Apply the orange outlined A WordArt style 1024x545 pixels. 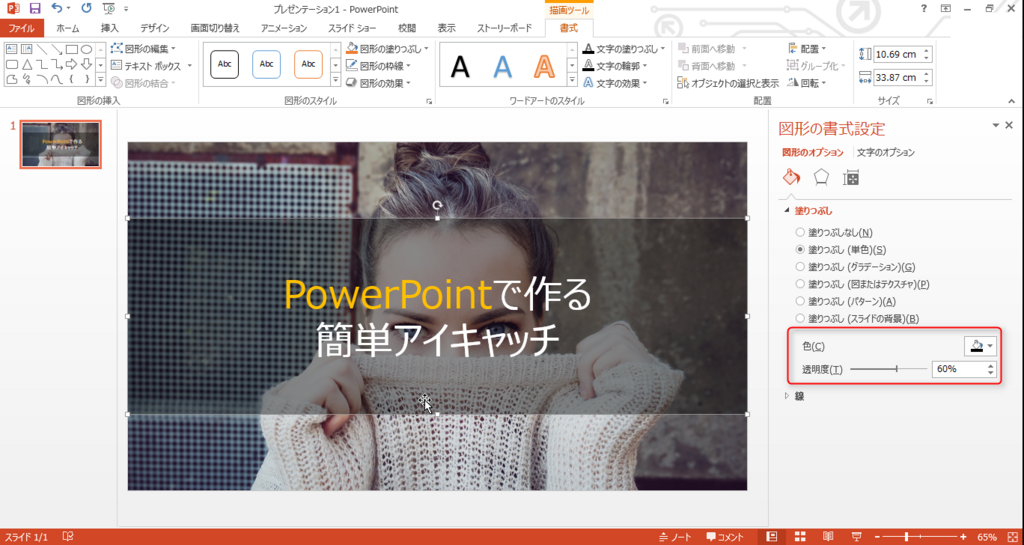543,66
